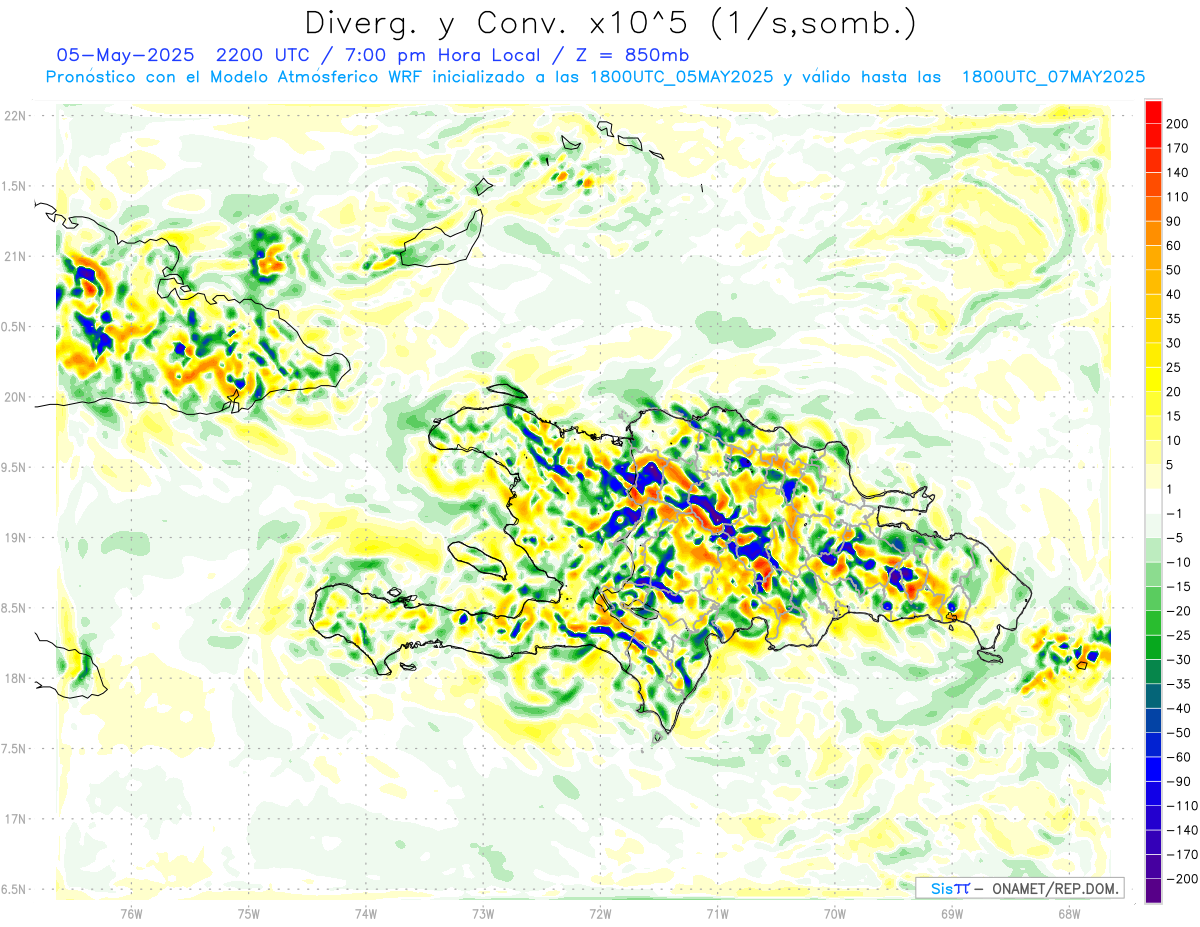Click the colorbar label -40
The width and height of the screenshot is (1200, 927).
tap(1177, 709)
